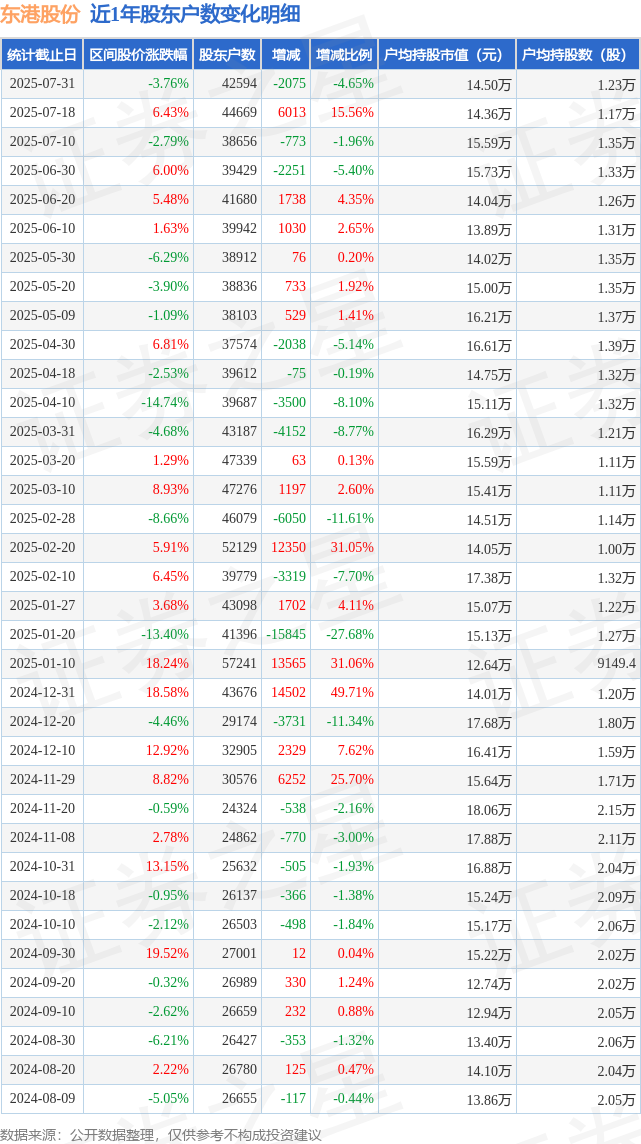Screen dimensions: 641x1144
Task: Select the 2025-07-31 date cell
Action: [43, 83]
